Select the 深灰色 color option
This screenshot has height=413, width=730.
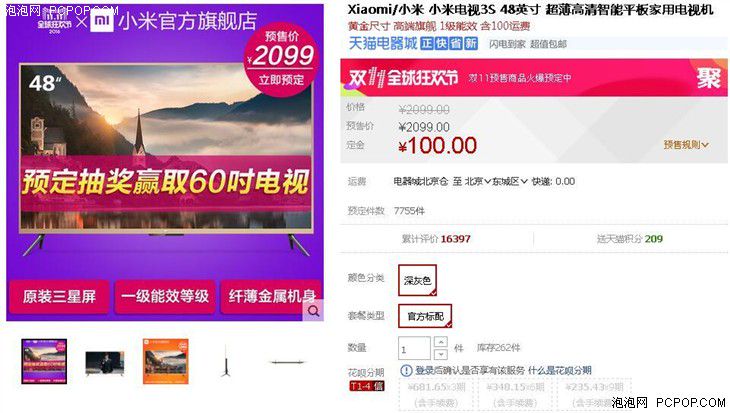(x=417, y=280)
